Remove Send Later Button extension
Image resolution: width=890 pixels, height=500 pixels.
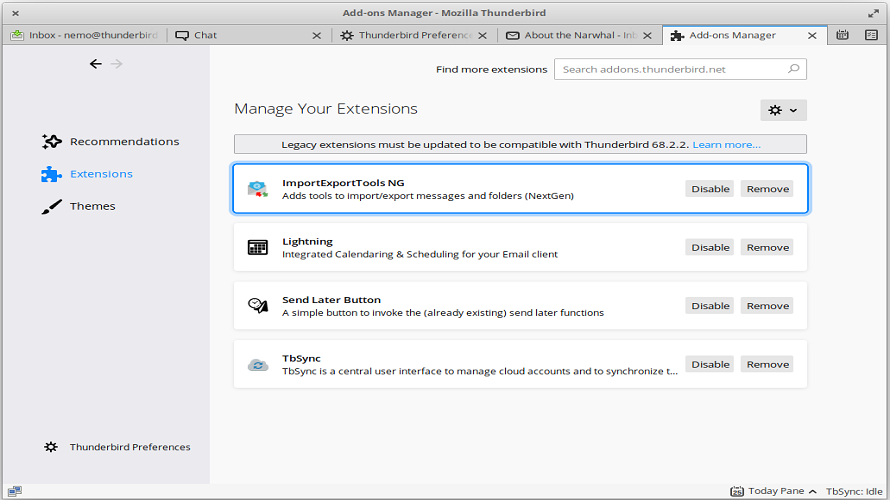click(x=767, y=306)
